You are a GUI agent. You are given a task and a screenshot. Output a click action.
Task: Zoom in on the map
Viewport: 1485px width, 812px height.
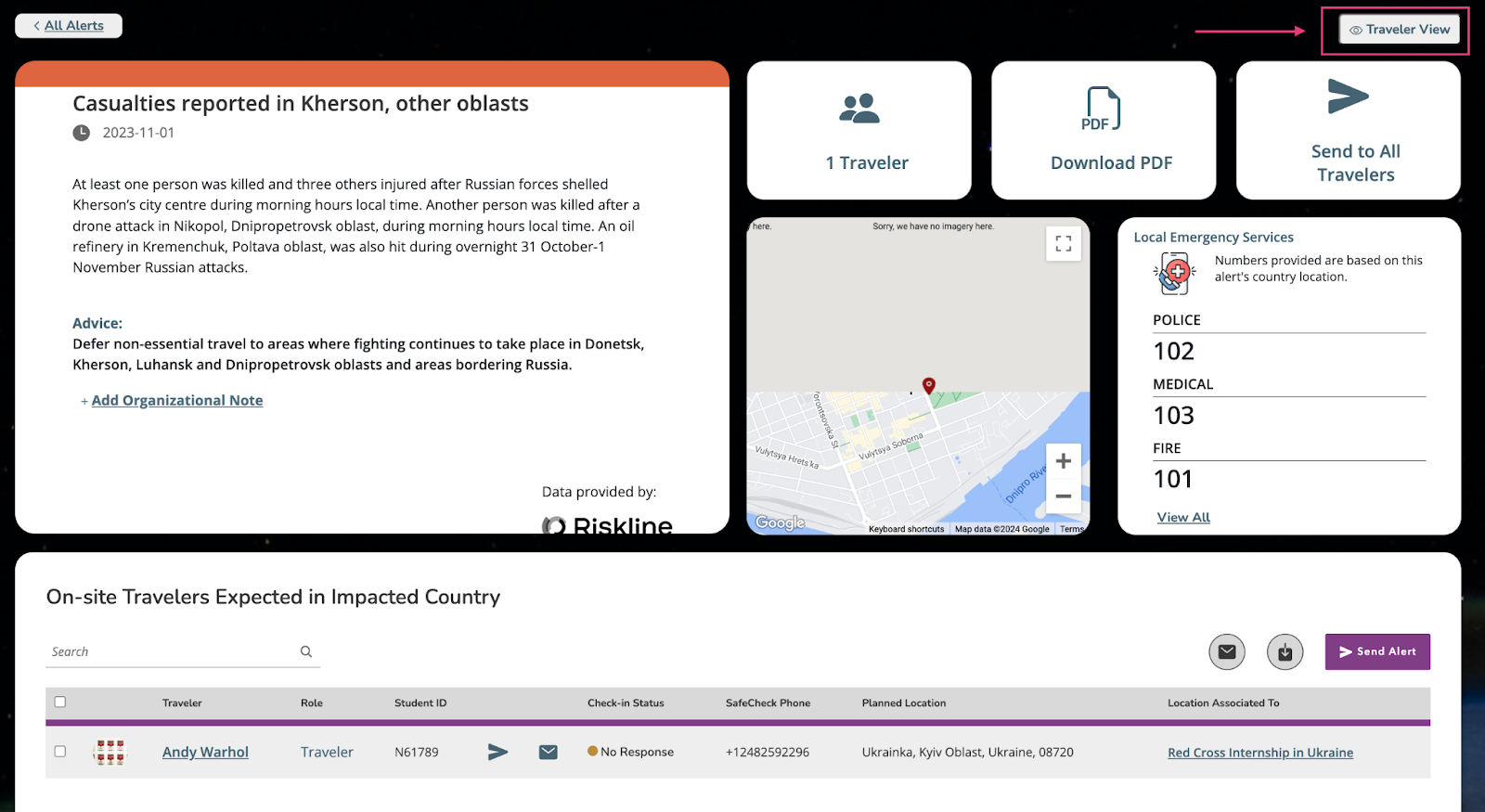coord(1064,461)
